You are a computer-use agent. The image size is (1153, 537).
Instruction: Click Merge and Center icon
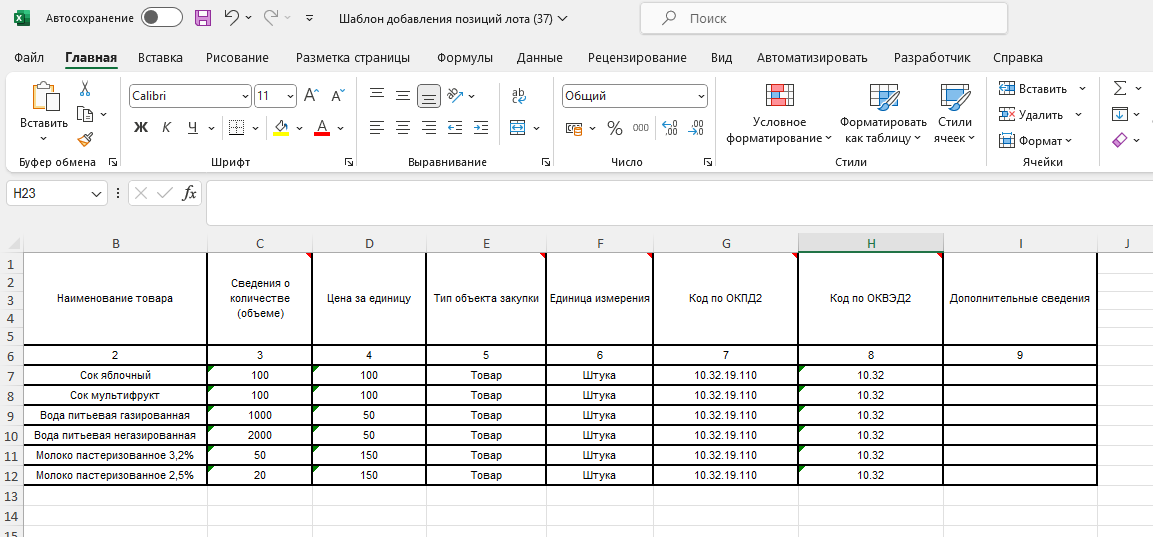pos(518,128)
